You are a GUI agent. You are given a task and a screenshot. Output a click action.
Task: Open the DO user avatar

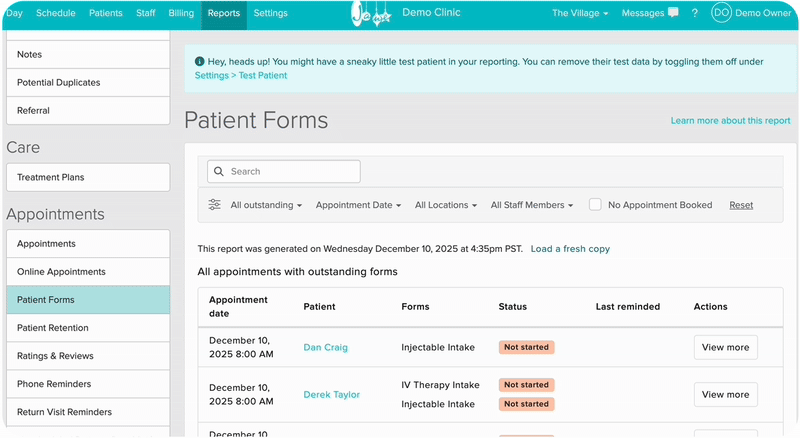click(x=721, y=13)
